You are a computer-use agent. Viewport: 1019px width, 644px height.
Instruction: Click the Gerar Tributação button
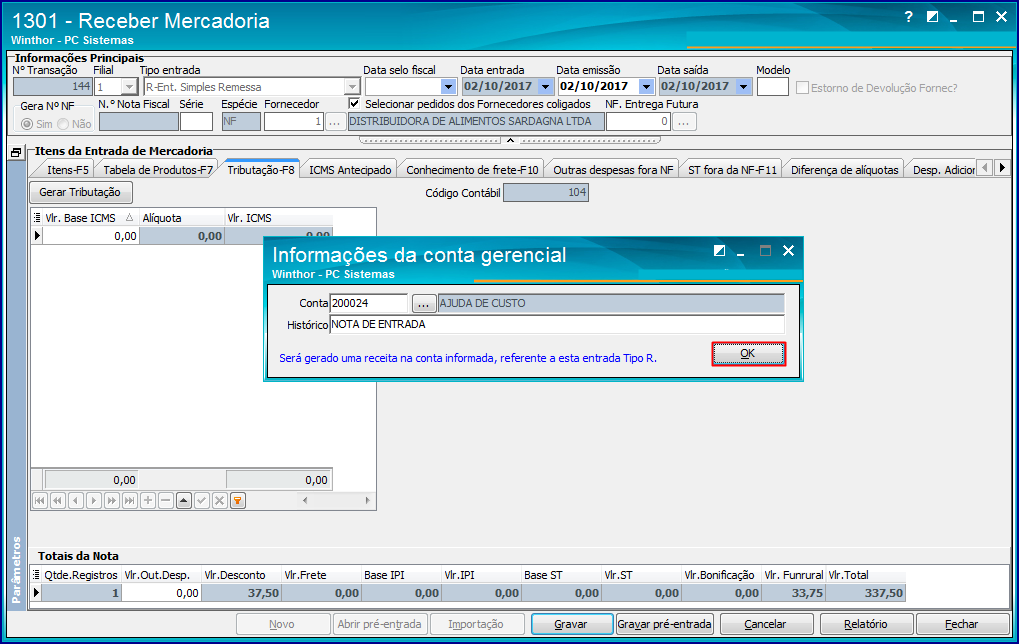pyautogui.click(x=80, y=192)
